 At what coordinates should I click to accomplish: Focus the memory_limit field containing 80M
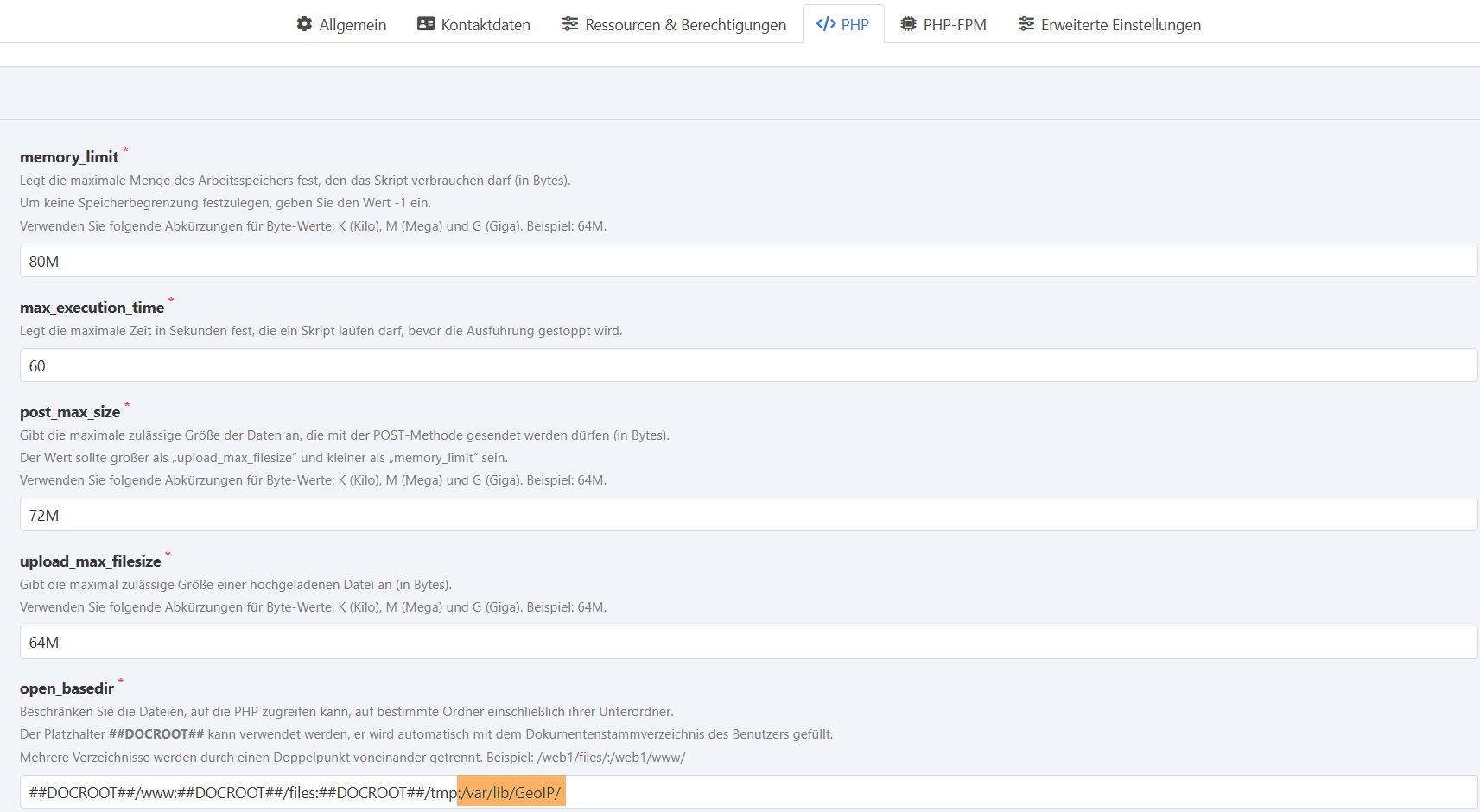point(748,261)
